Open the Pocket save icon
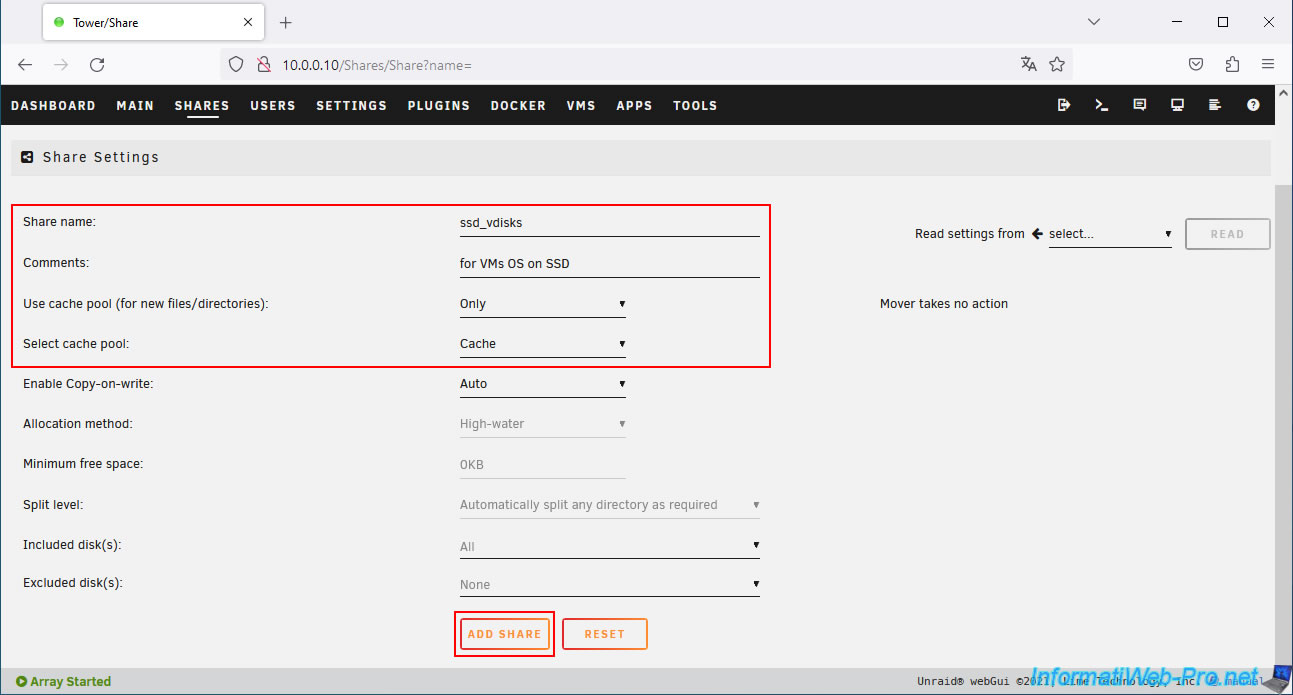1293x695 pixels. (x=1195, y=64)
